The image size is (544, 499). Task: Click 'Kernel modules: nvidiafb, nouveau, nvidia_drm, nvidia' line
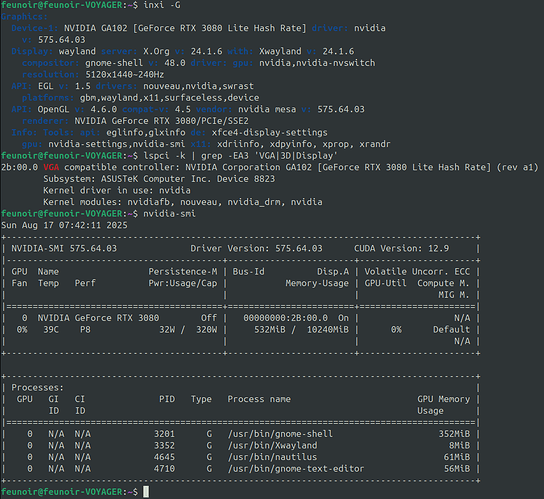(x=182, y=202)
